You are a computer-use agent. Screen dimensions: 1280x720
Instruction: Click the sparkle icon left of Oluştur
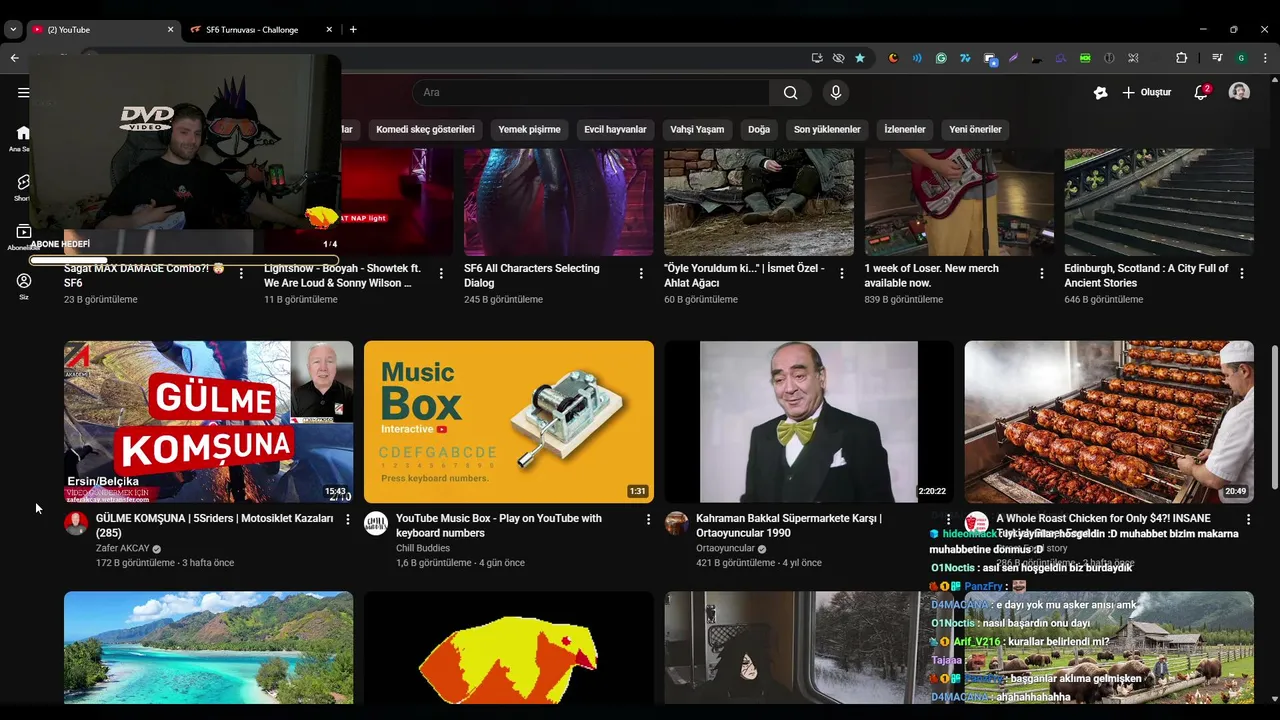[1100, 92]
